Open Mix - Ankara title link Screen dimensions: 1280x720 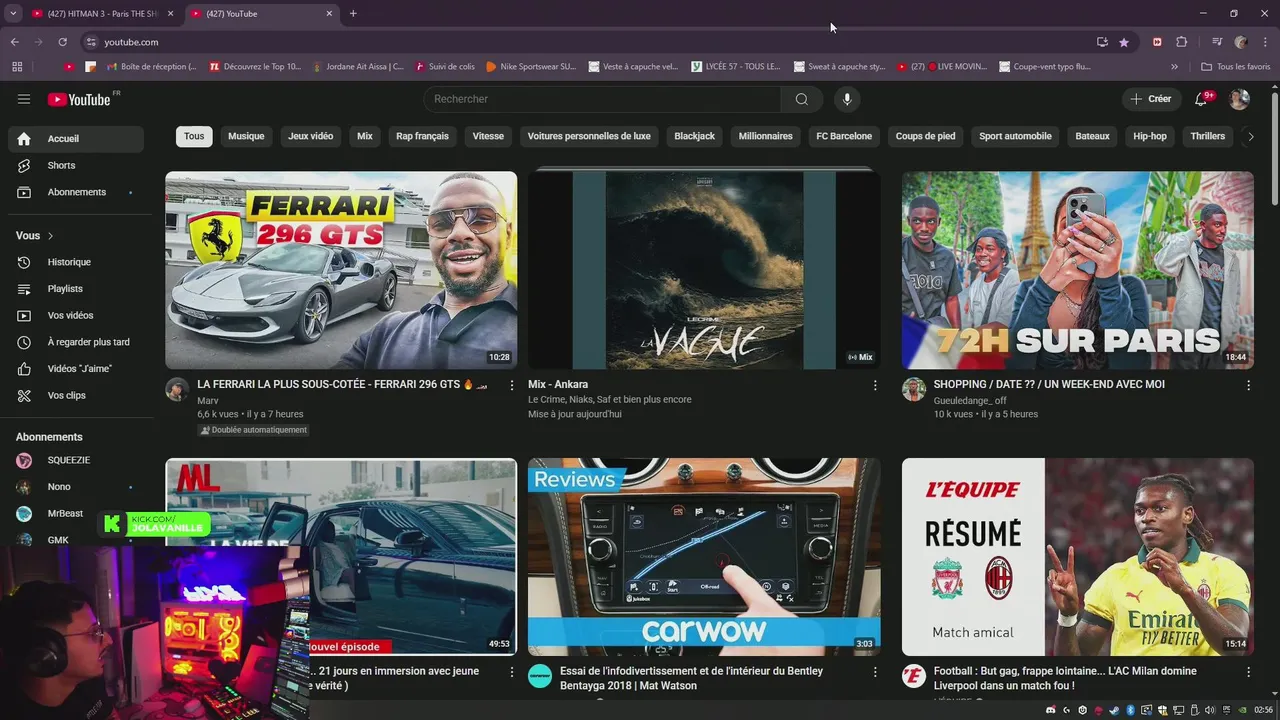558,384
